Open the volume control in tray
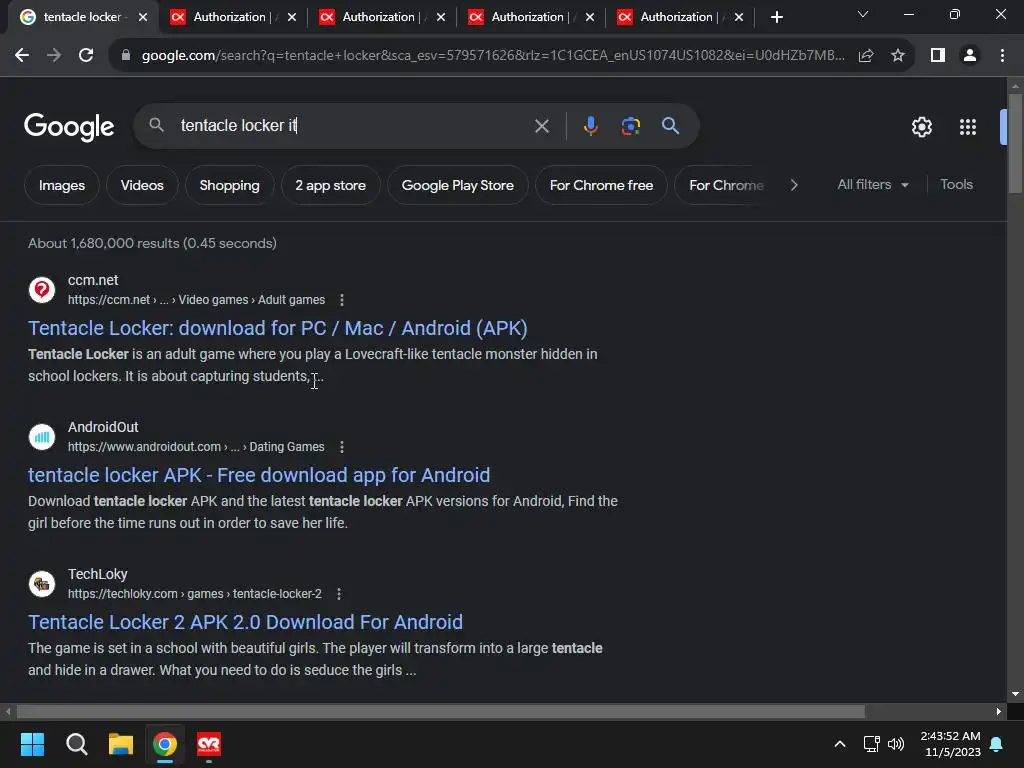 tap(895, 744)
